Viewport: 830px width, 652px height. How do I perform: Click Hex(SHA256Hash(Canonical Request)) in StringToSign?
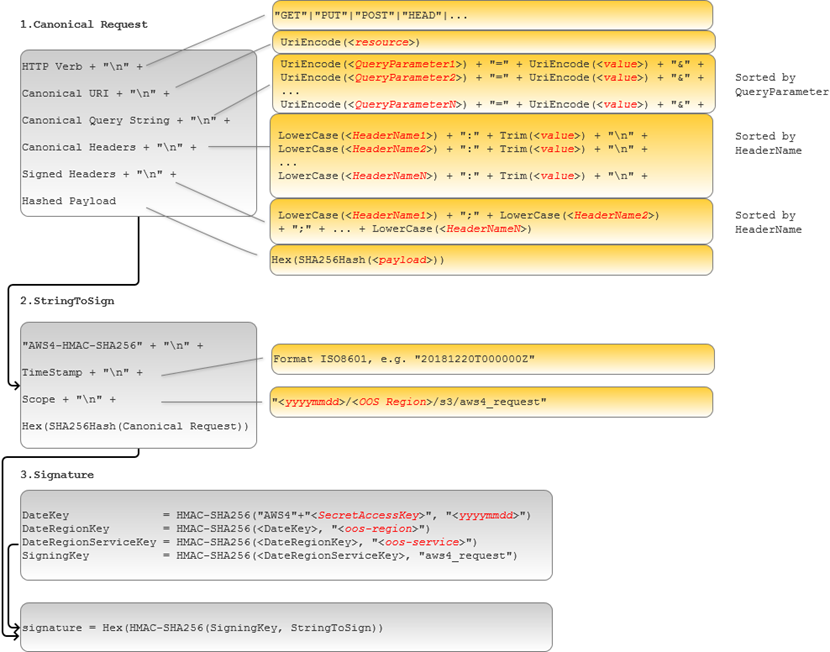pyautogui.click(x=135, y=427)
